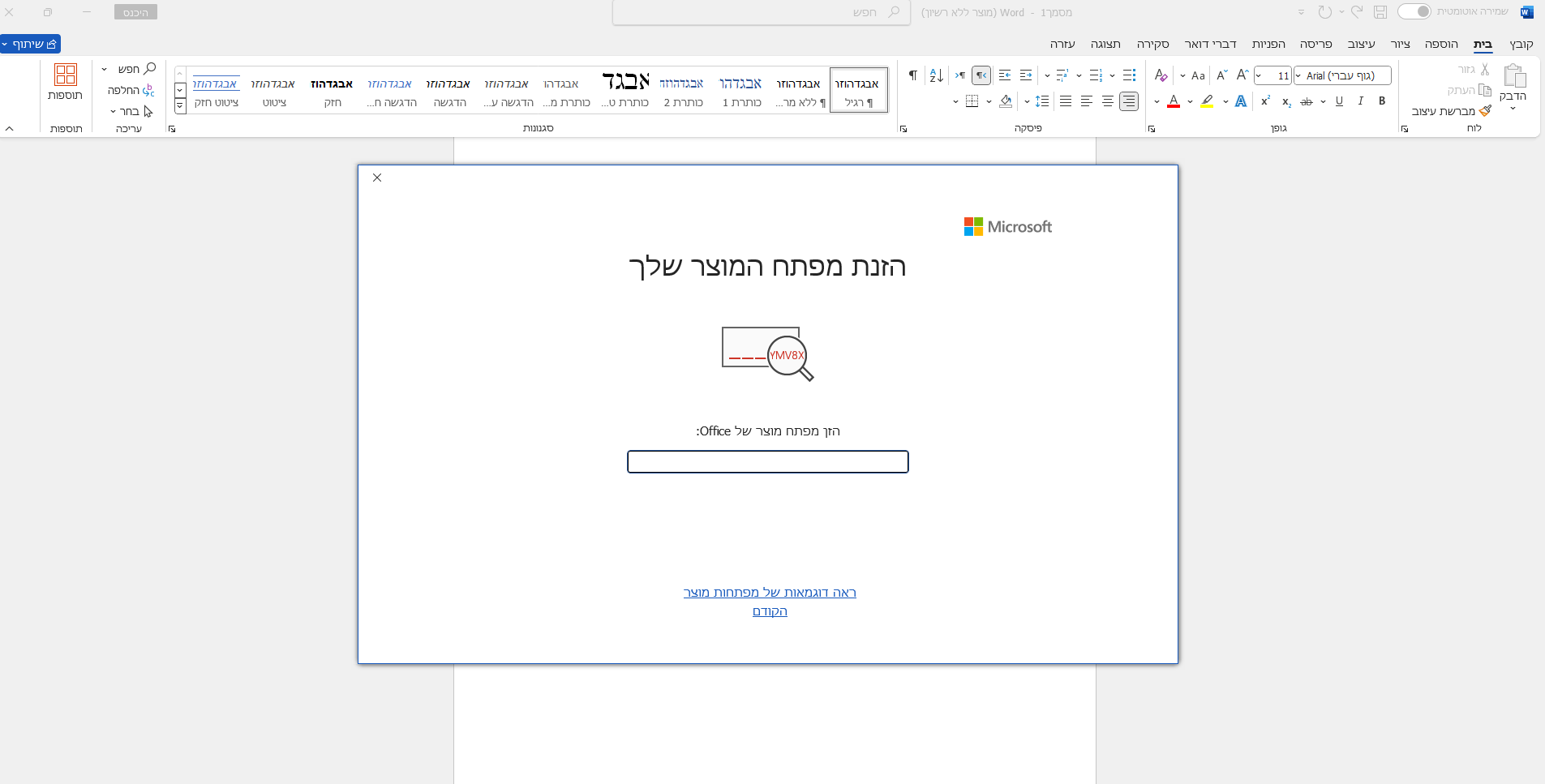The height and width of the screenshot is (784, 1545).
Task: Click the Decrease Indent icon
Action: pyautogui.click(x=1026, y=75)
